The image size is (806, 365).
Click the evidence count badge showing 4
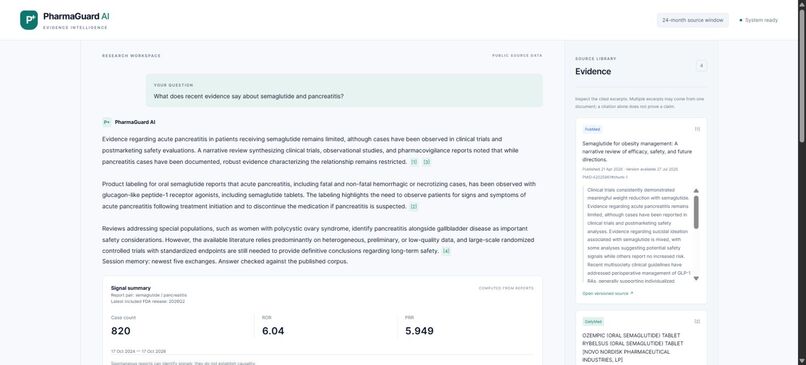click(701, 66)
